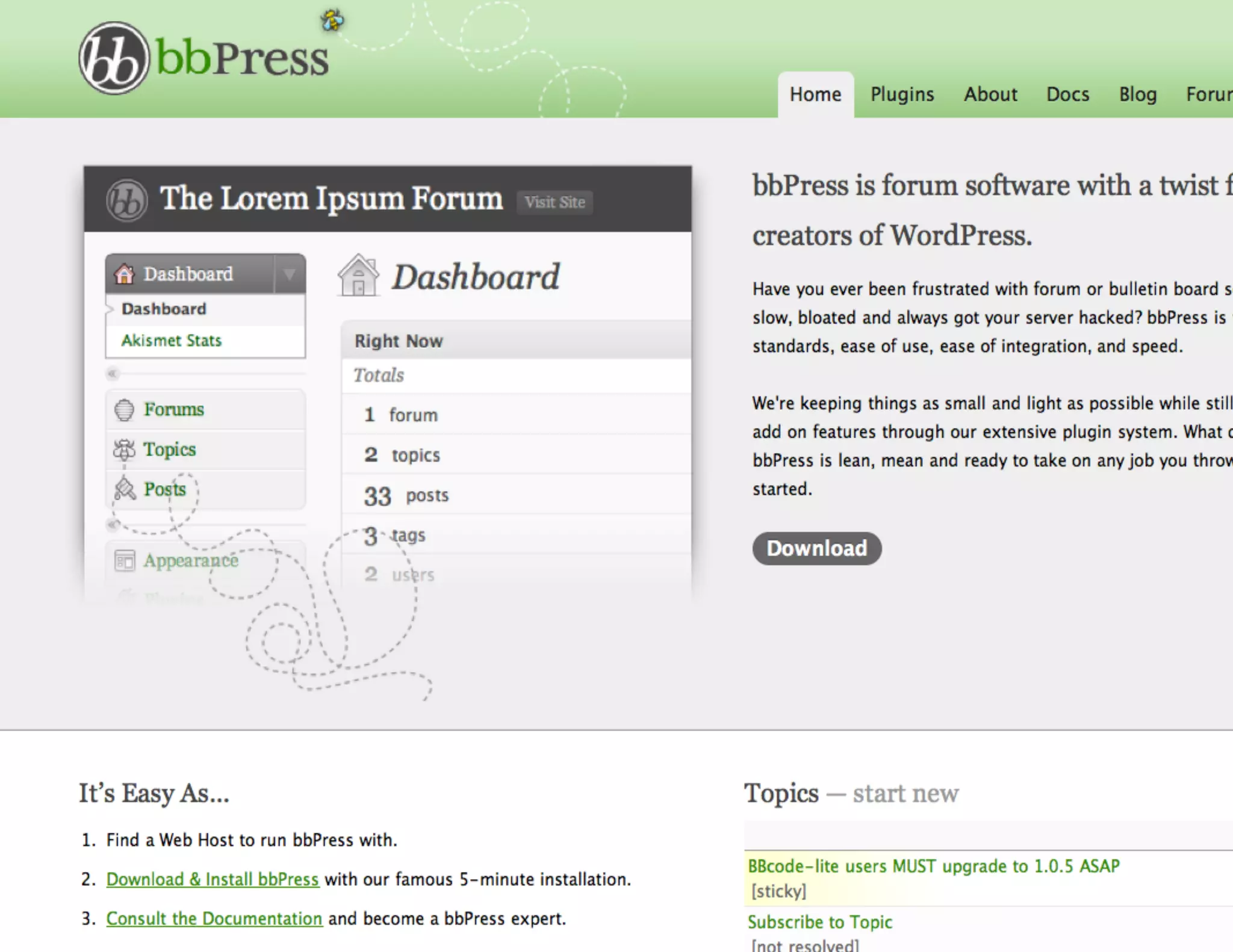Click the Lorem Ipsum Forum header logo
This screenshot has height=952, width=1233.
[127, 200]
